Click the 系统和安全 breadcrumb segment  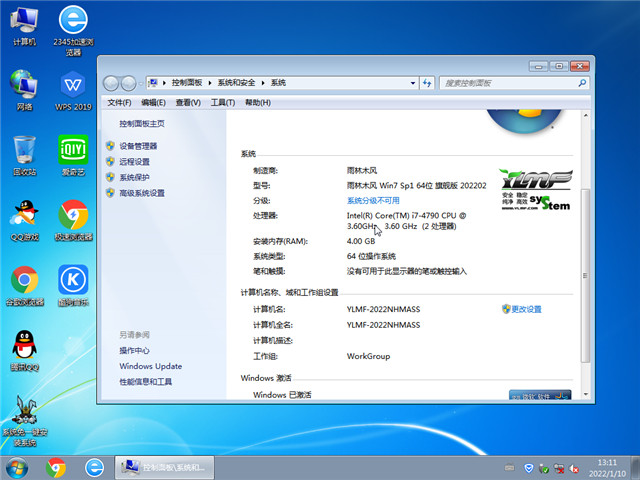pos(236,83)
